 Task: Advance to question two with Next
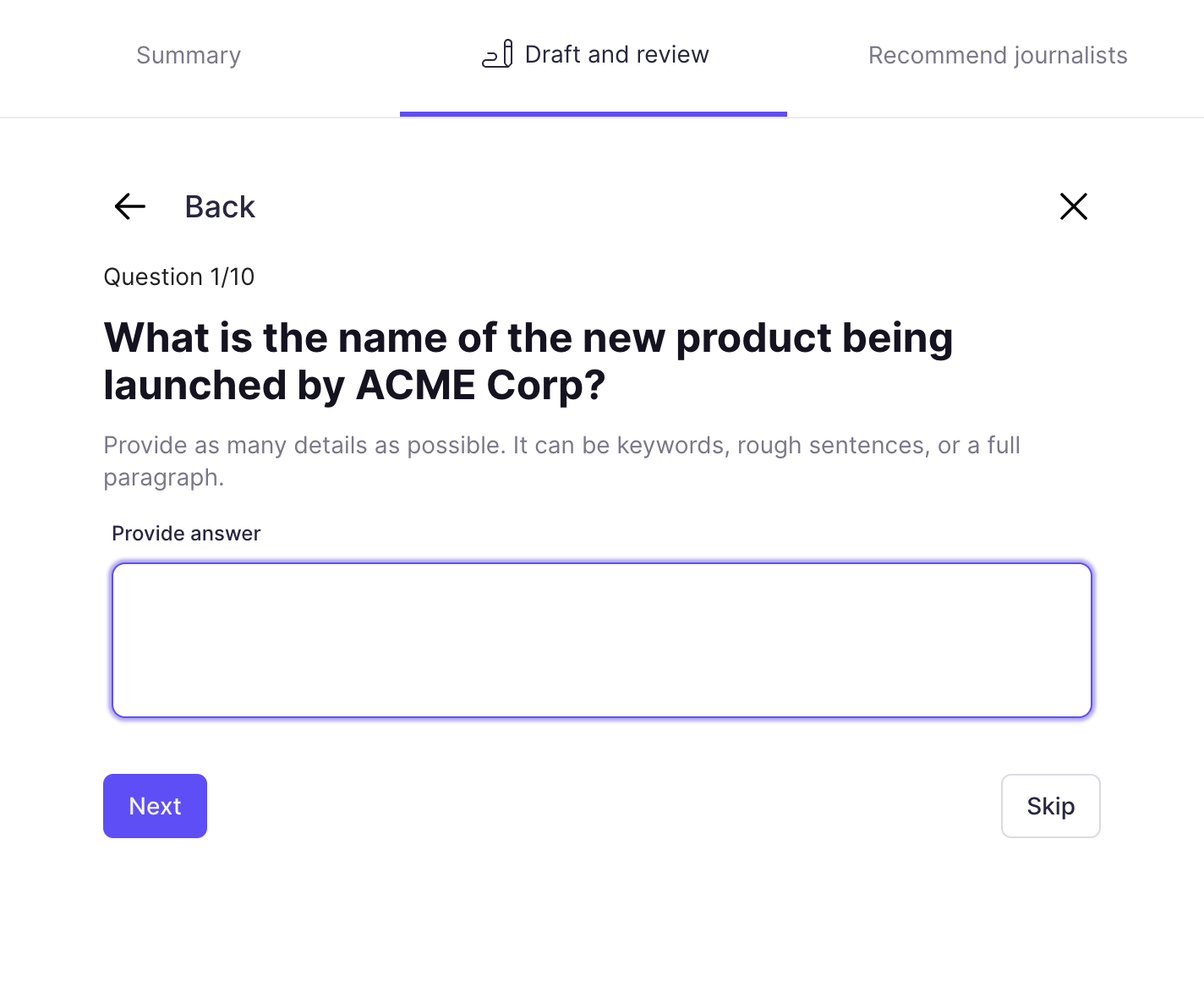point(155,806)
